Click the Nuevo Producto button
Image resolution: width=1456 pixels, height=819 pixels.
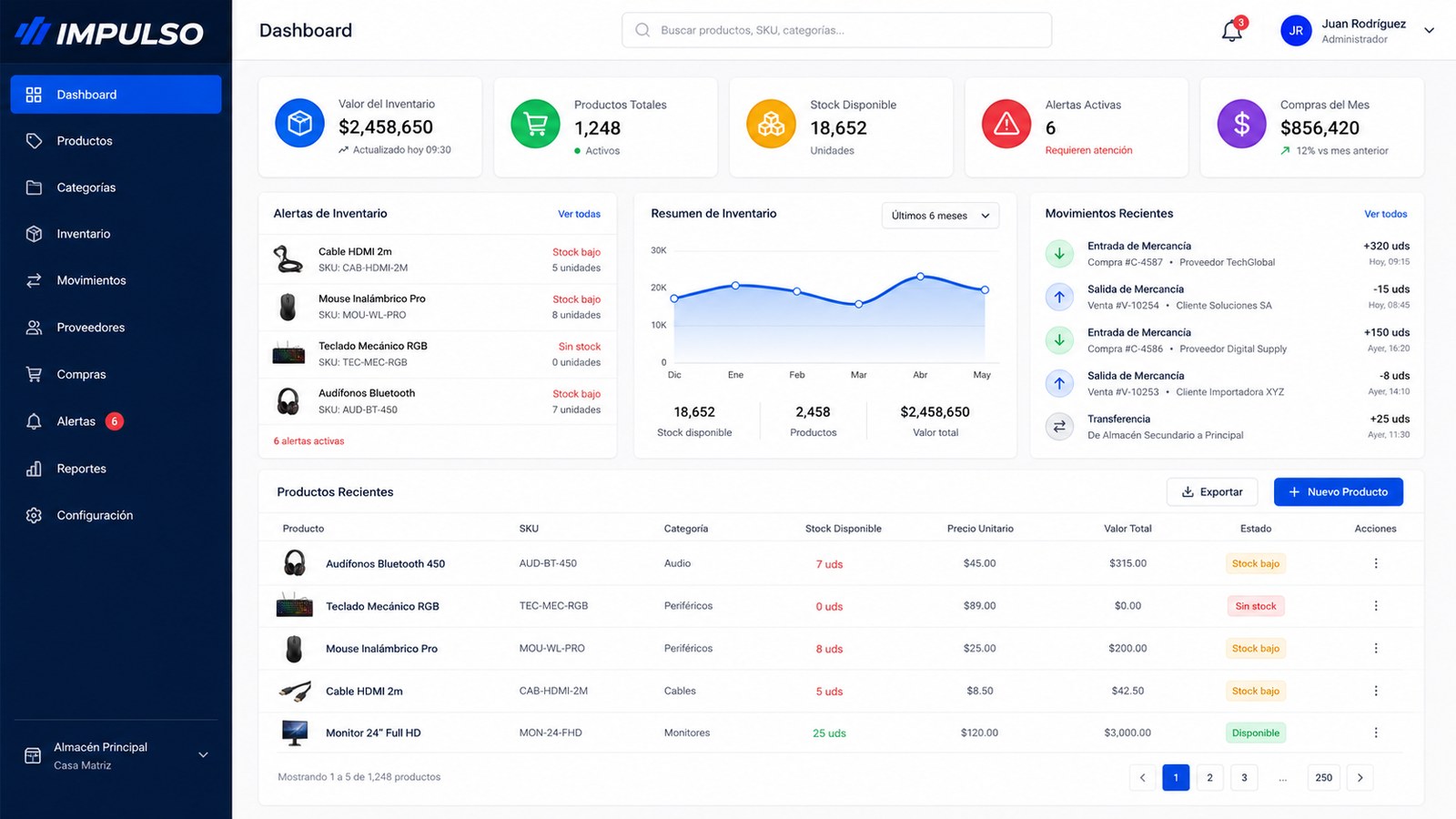(1339, 492)
